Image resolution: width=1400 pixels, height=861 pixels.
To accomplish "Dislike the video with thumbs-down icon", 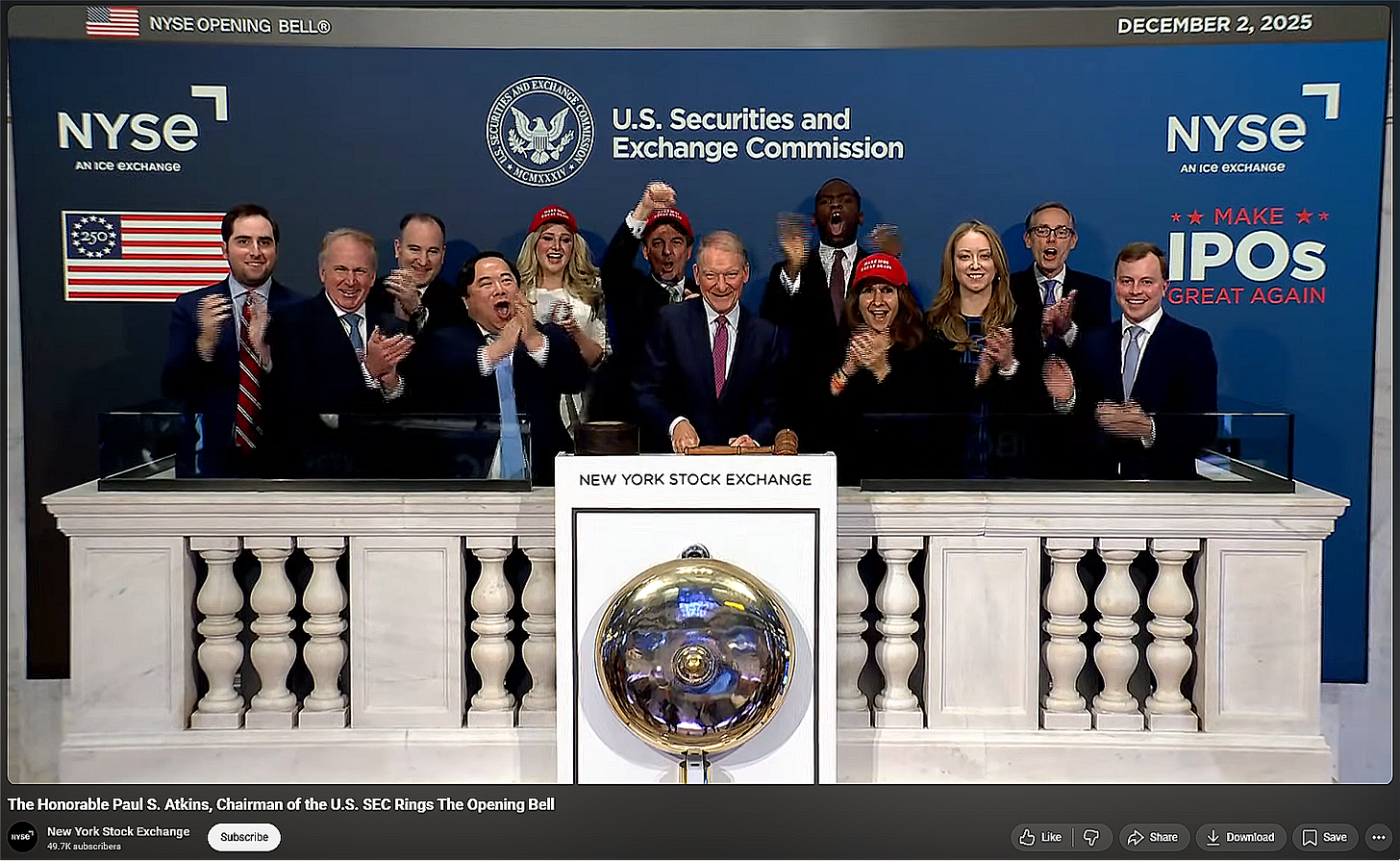I will click(1091, 837).
